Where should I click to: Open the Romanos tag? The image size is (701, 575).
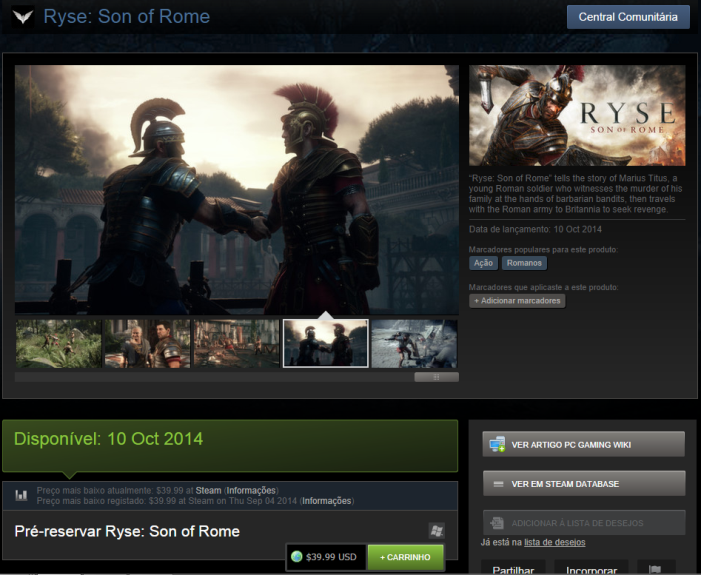click(x=524, y=263)
